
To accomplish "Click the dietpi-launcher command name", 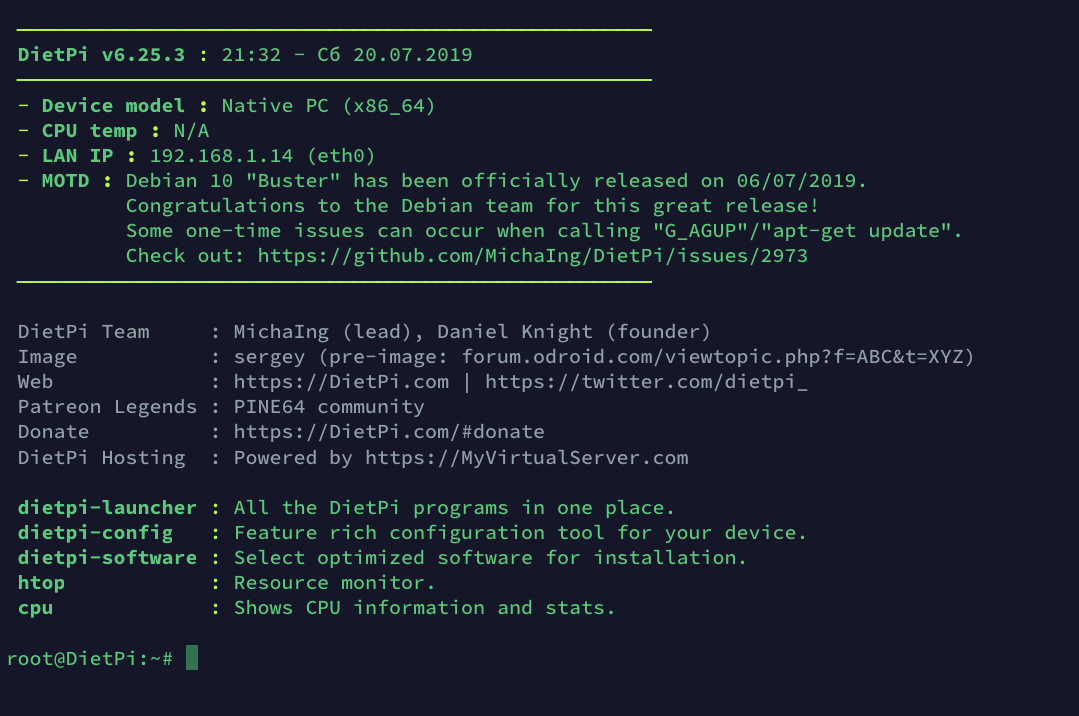I will (107, 508).
